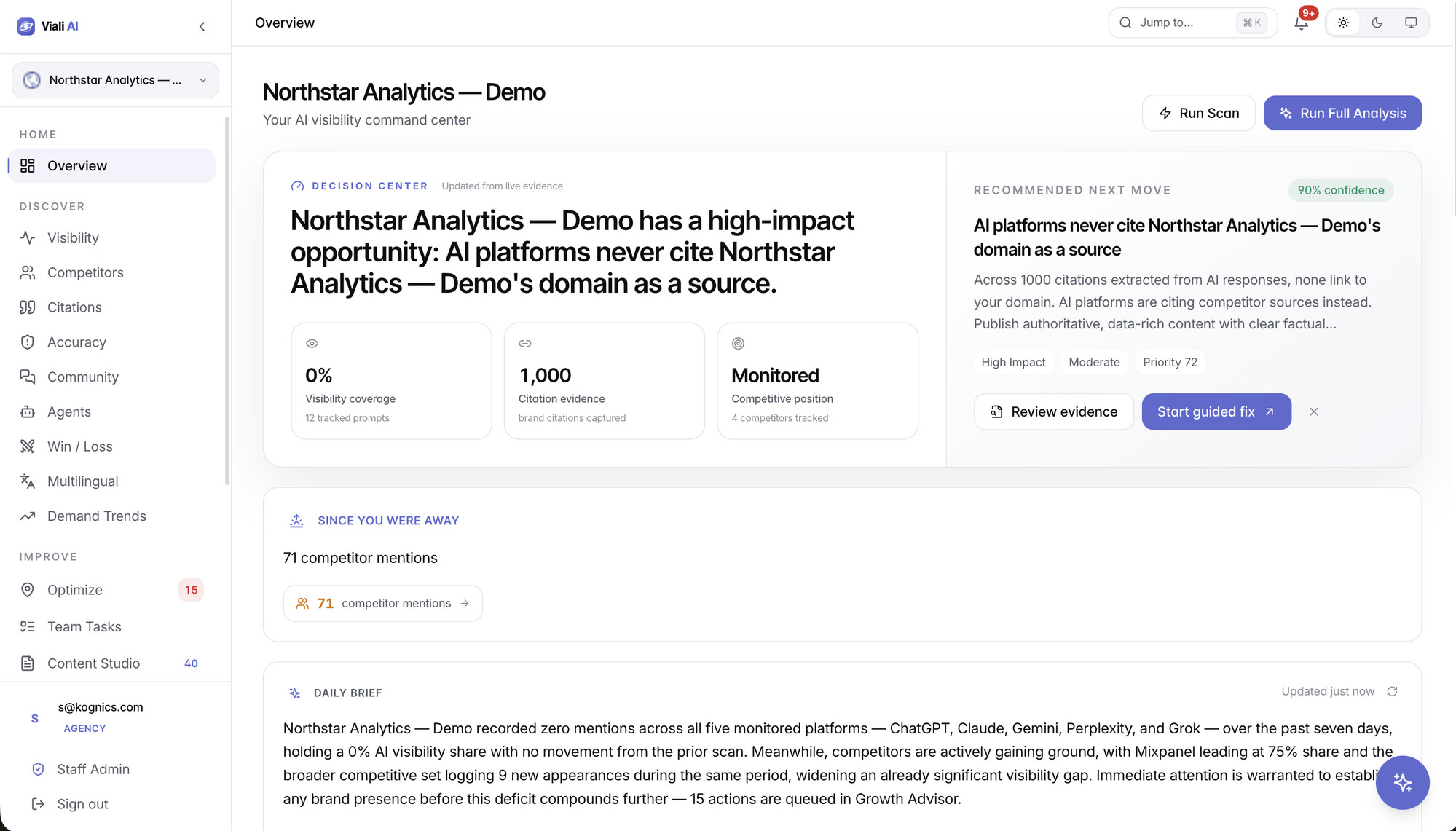This screenshot has width=1456, height=831.
Task: Open the 1,000 Citation evidence card
Action: pyautogui.click(x=605, y=381)
